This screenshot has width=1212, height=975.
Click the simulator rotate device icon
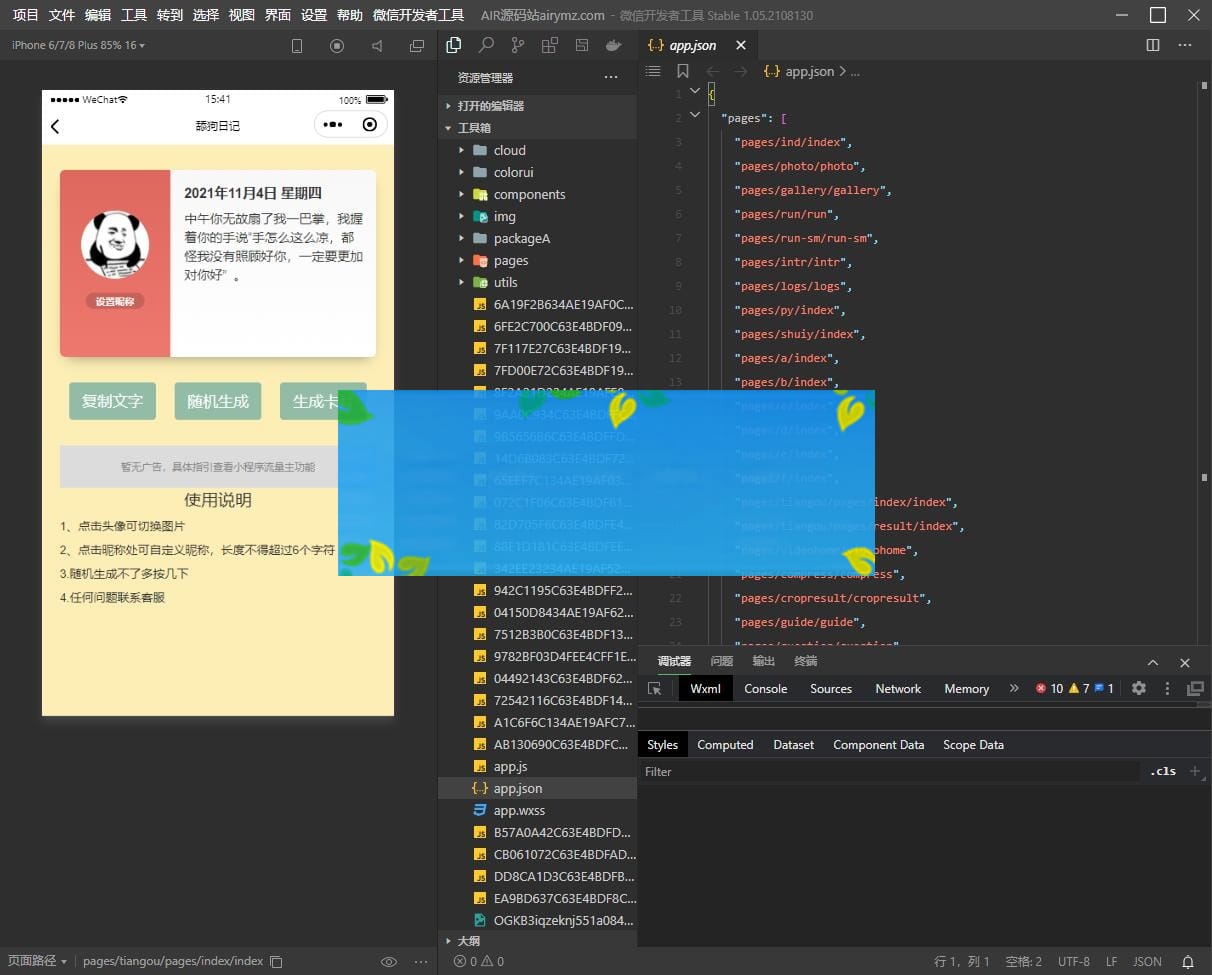(x=297, y=46)
